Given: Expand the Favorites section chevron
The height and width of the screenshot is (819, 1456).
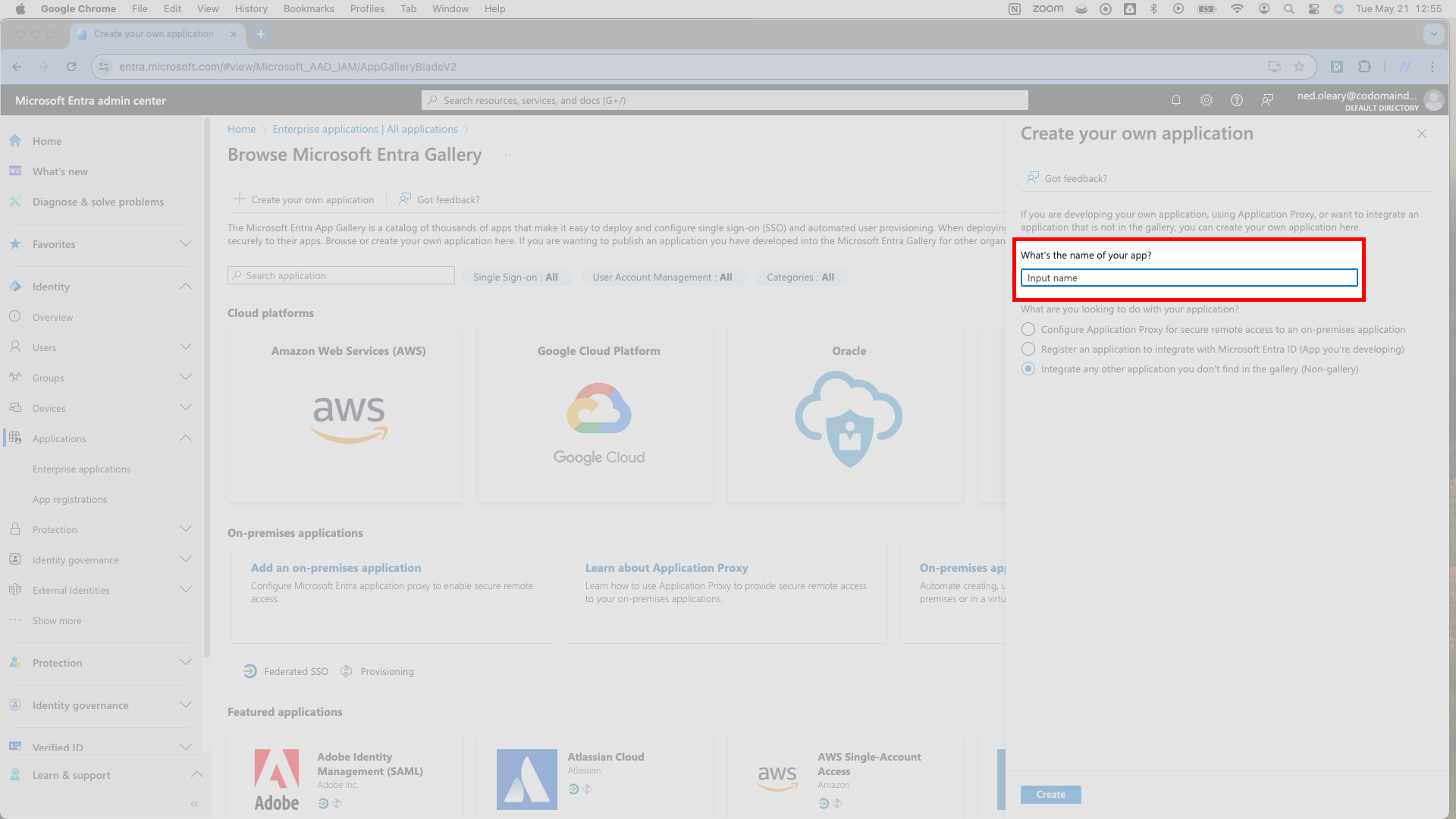Looking at the screenshot, I should pyautogui.click(x=186, y=244).
